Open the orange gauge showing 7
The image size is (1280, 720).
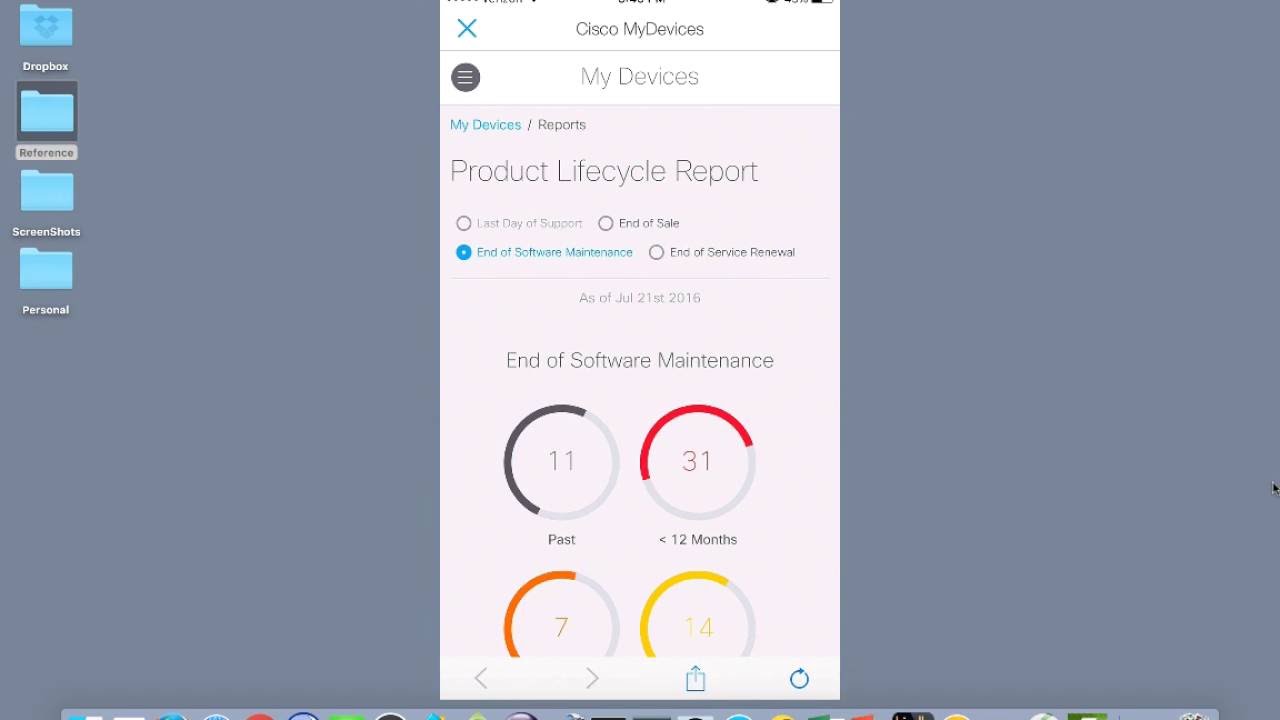(561, 615)
